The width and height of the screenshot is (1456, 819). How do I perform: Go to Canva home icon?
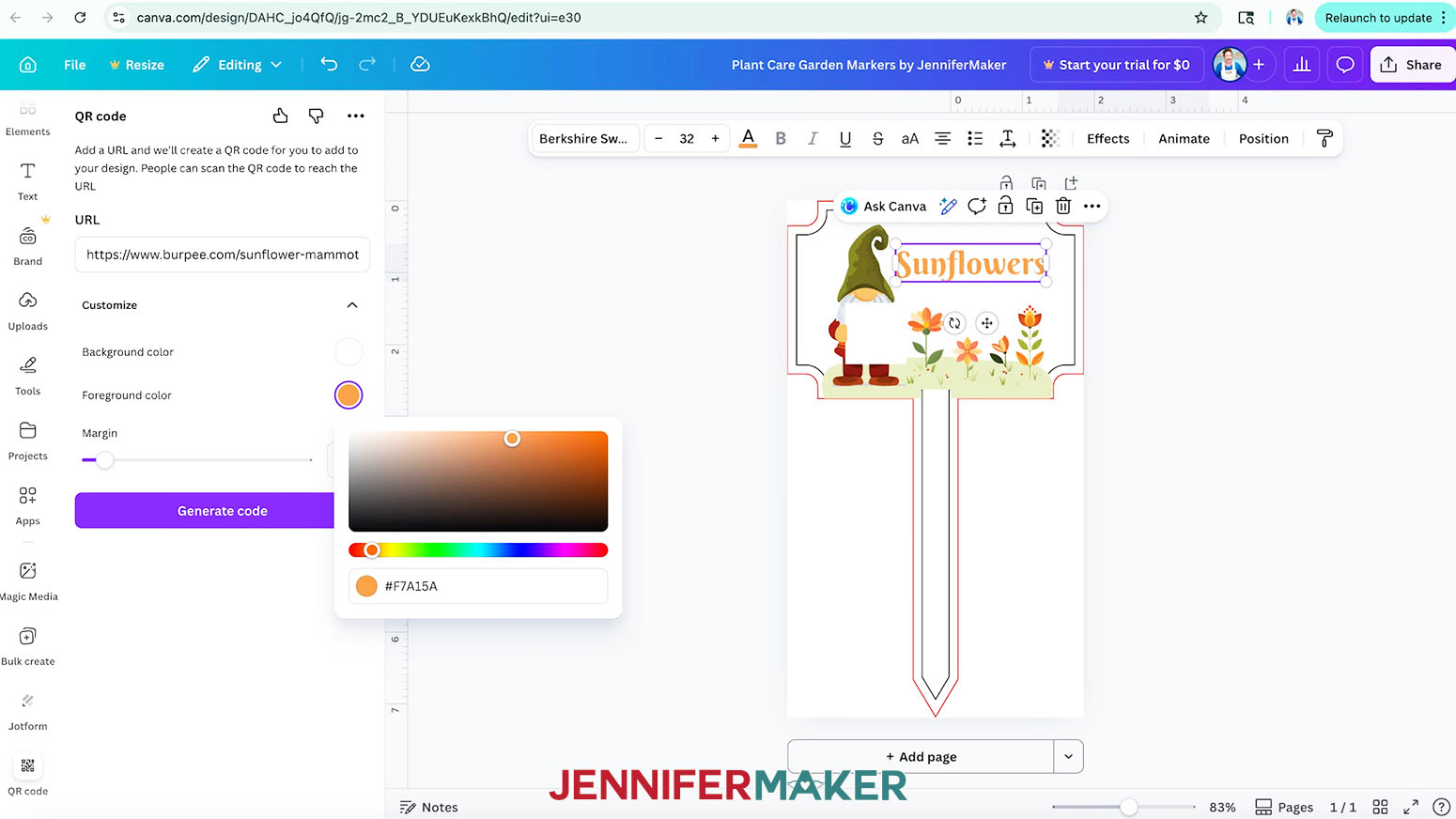point(28,65)
